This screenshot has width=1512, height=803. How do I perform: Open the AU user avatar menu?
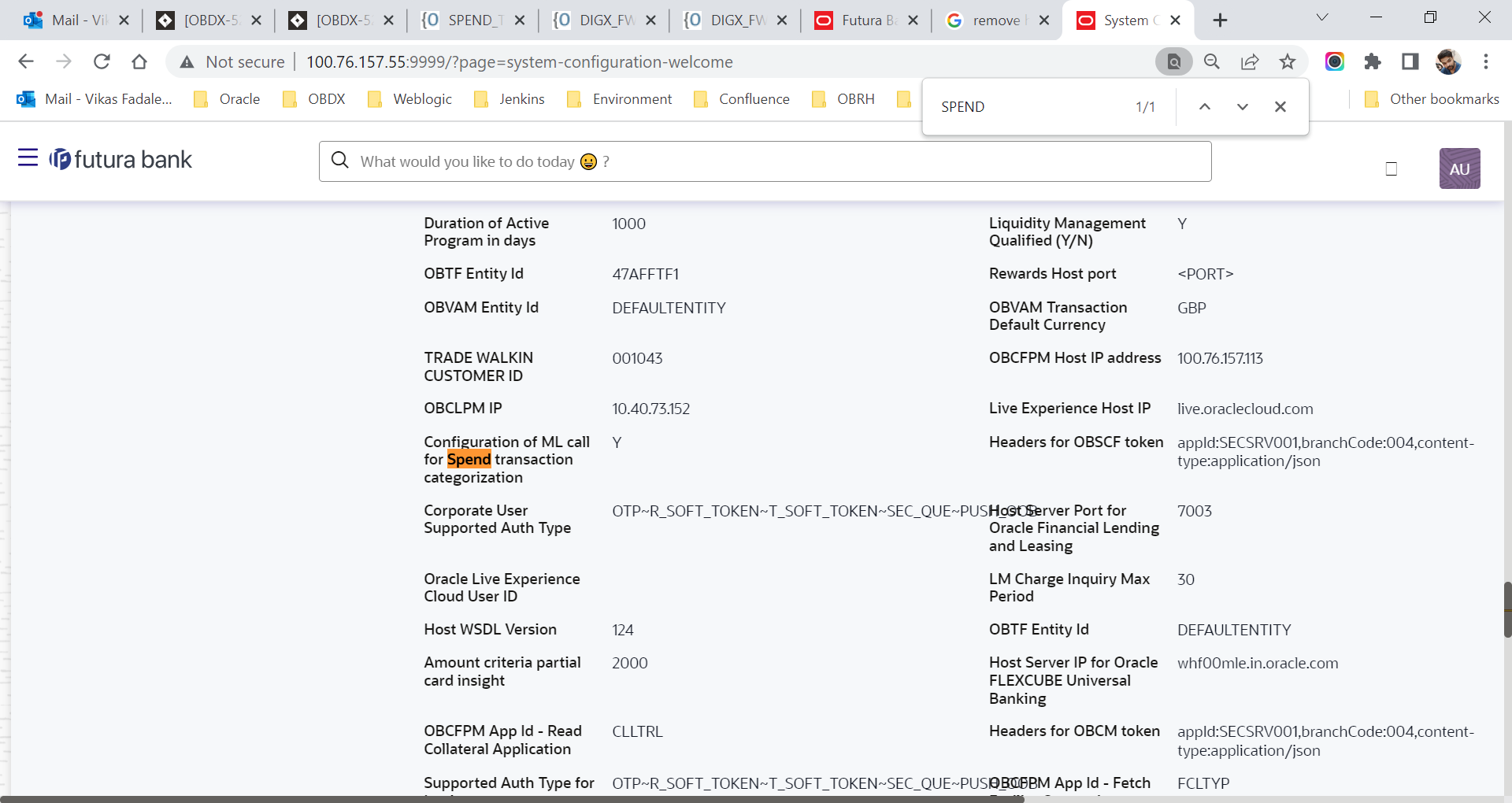(x=1459, y=168)
